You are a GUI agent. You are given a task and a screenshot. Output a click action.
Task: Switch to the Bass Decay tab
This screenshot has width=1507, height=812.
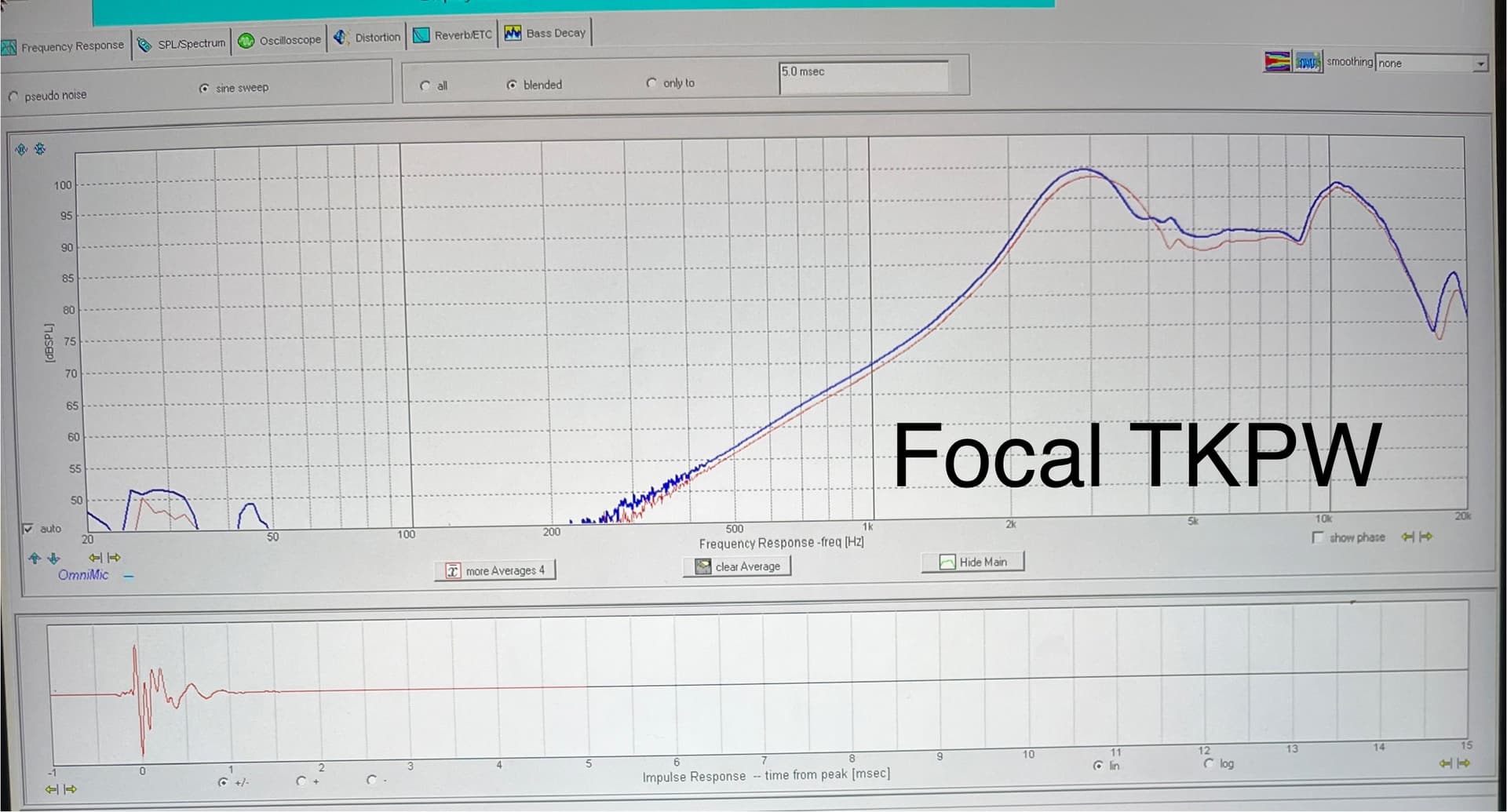pos(546,34)
